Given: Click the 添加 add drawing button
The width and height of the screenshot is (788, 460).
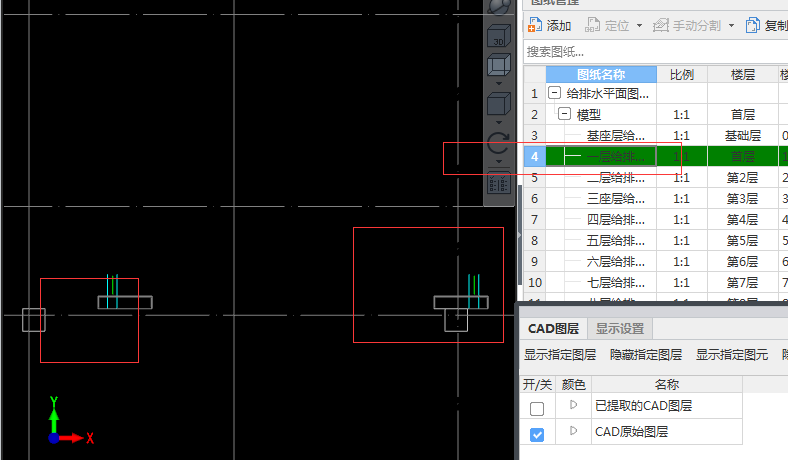Looking at the screenshot, I should pyautogui.click(x=549, y=25).
